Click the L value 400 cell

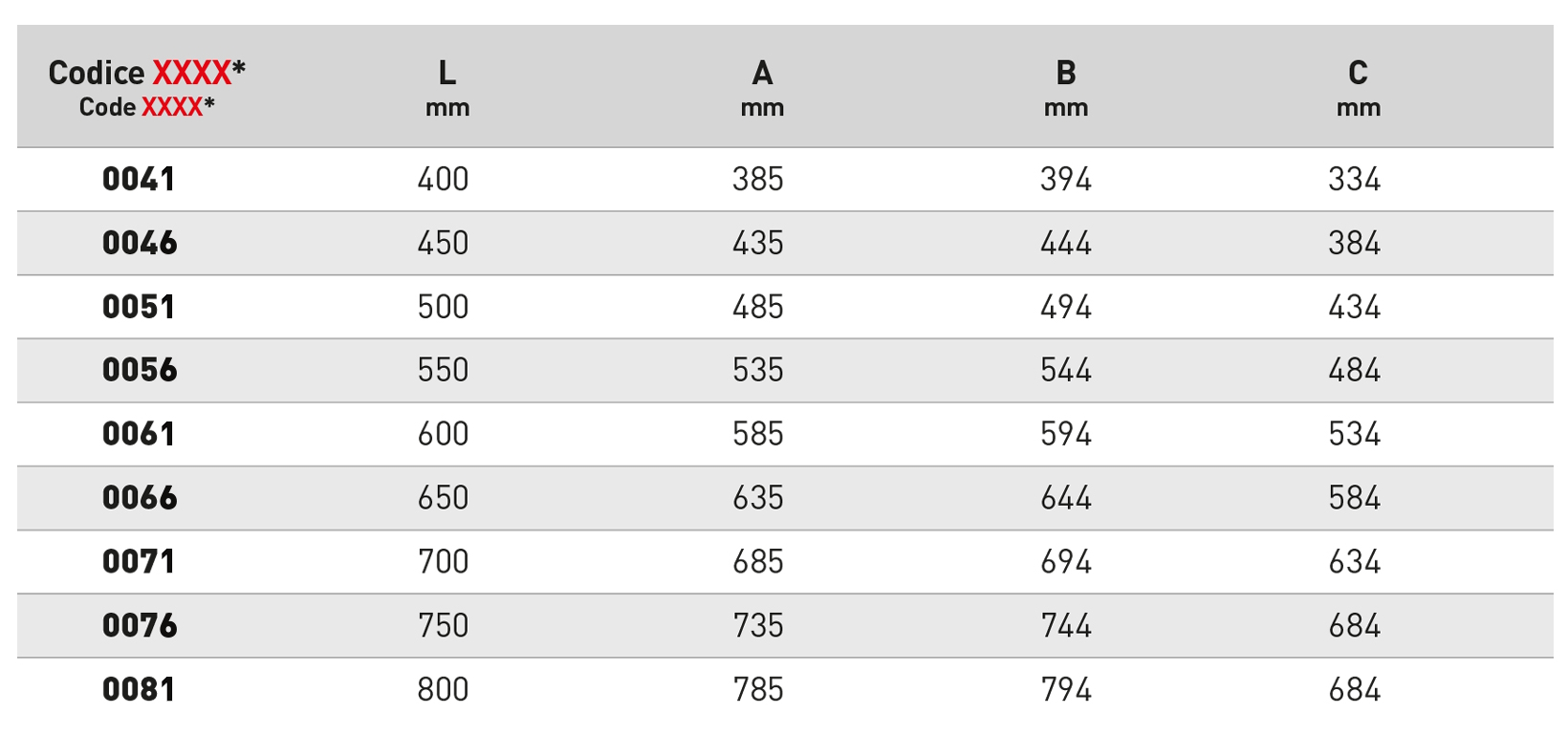(443, 180)
